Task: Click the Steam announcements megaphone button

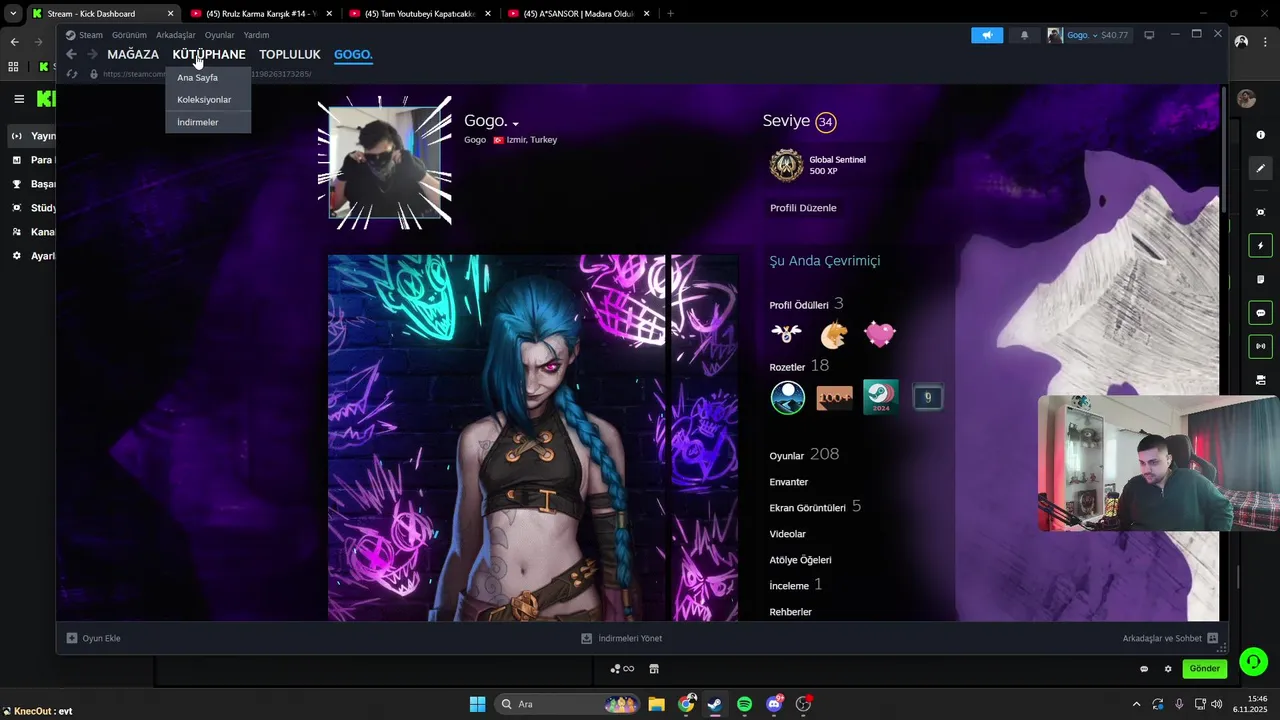Action: [986, 35]
